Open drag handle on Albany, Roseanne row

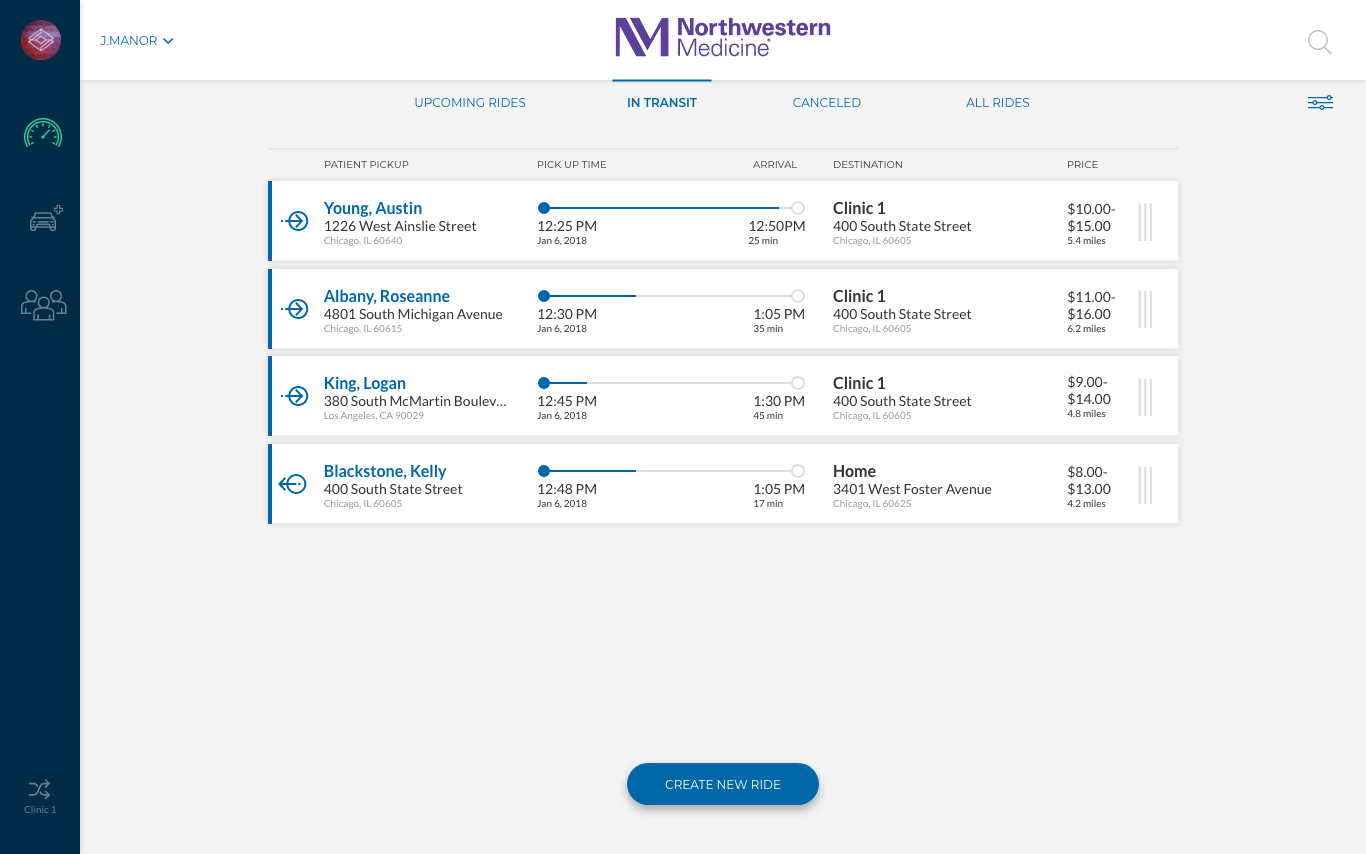[1145, 309]
